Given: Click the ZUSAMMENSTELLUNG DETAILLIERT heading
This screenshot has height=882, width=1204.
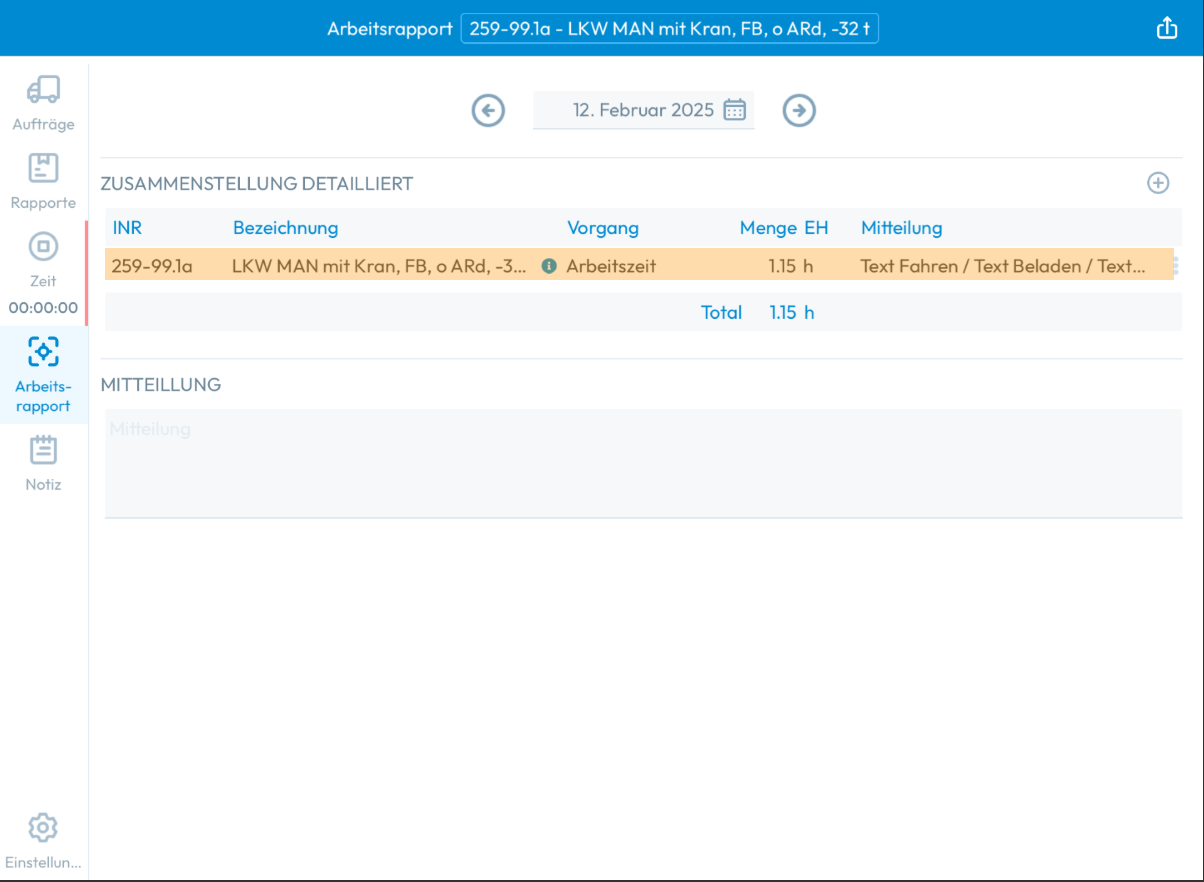Looking at the screenshot, I should tap(257, 184).
